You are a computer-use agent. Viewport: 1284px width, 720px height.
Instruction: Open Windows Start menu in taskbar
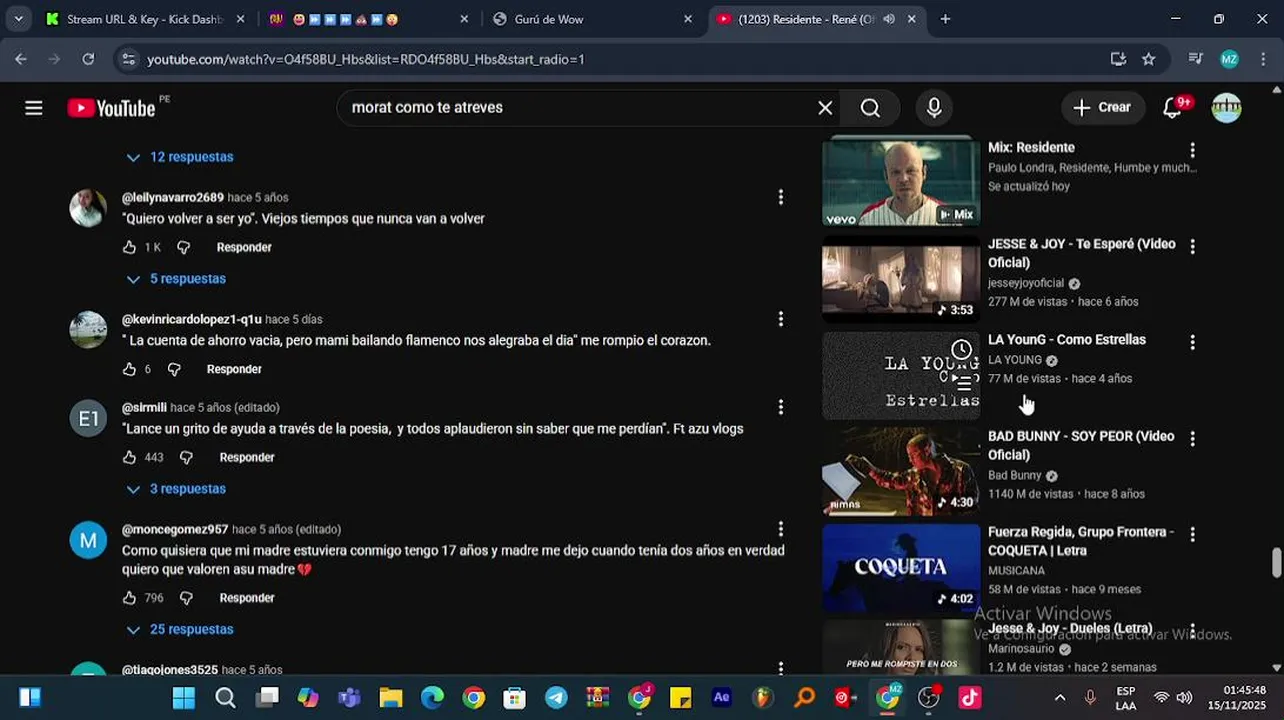pos(184,698)
